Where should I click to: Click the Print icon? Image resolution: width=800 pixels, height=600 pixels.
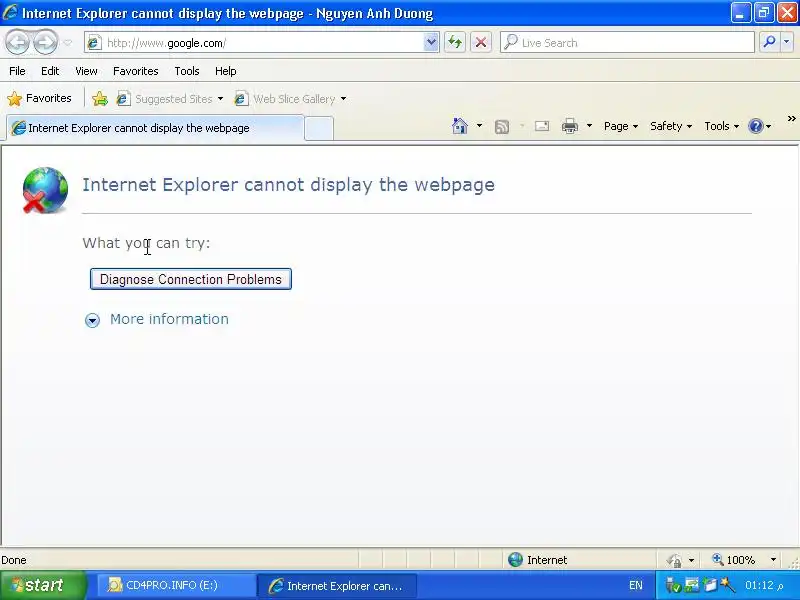coord(570,126)
